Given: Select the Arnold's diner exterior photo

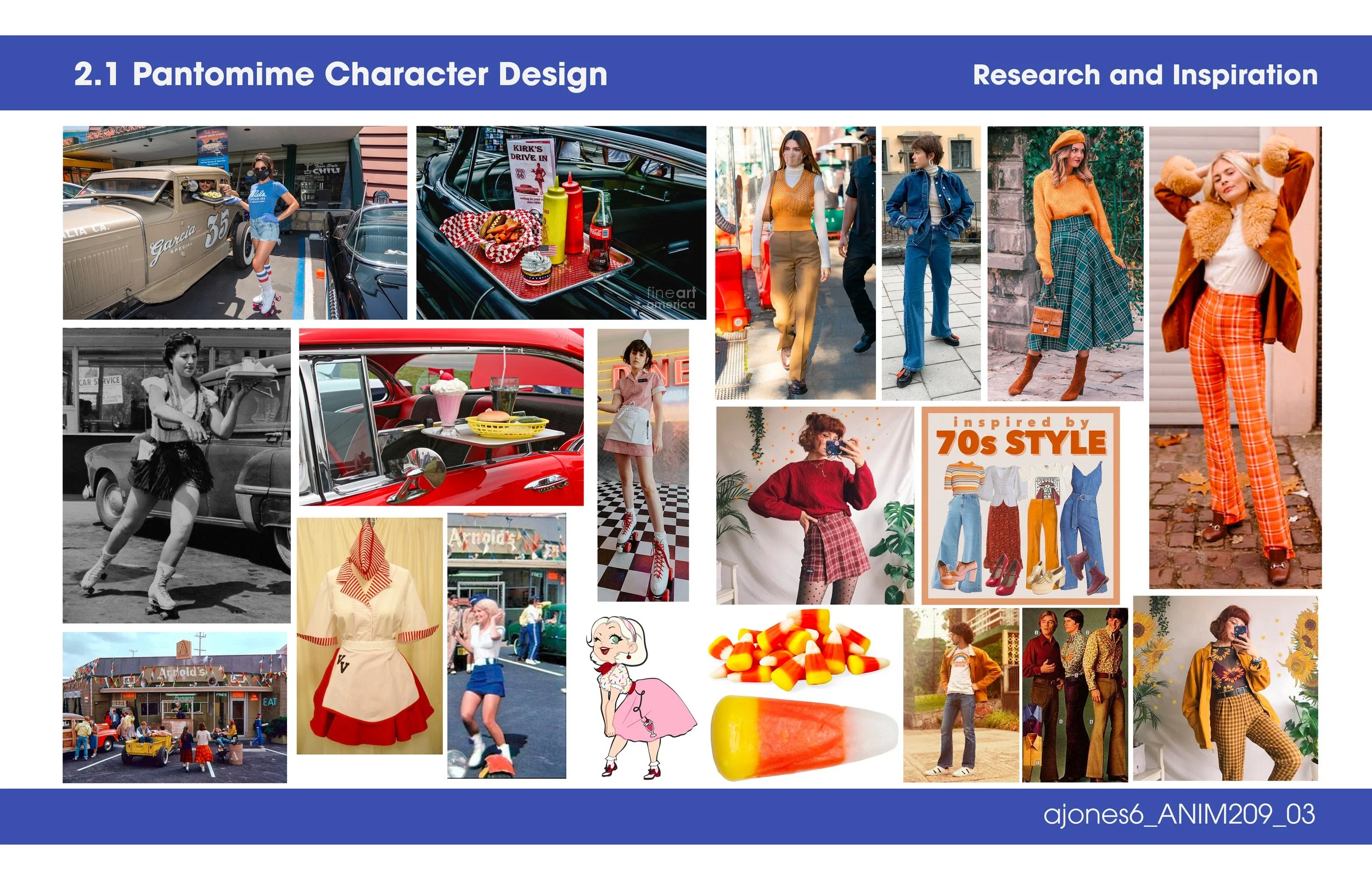Looking at the screenshot, I should 175,707.
